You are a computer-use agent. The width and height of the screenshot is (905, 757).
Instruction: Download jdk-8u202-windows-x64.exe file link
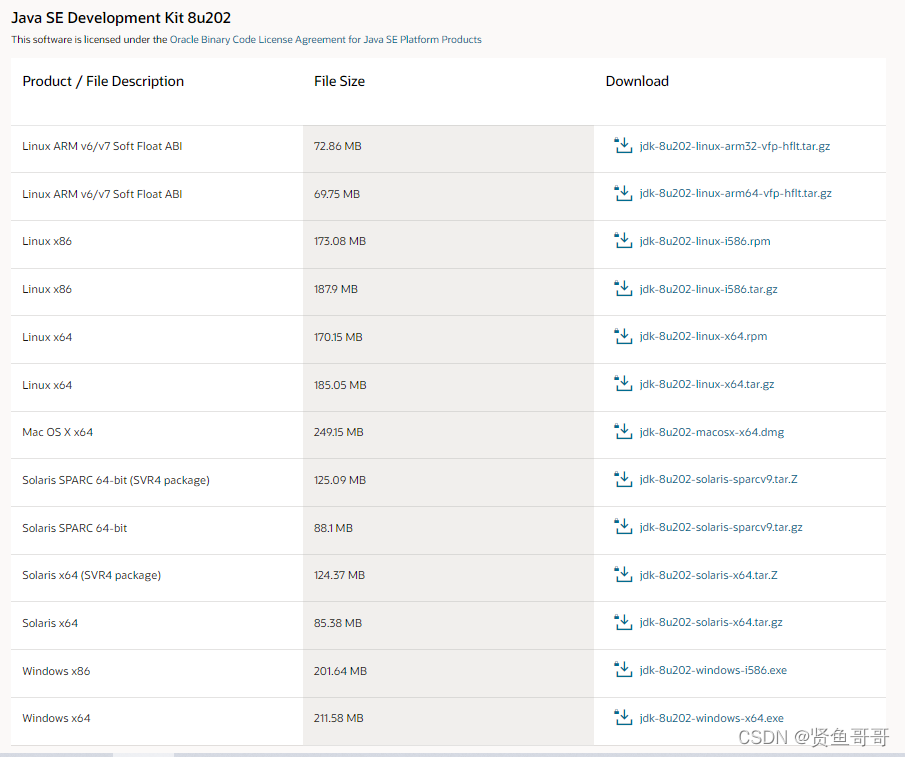pyautogui.click(x=712, y=718)
